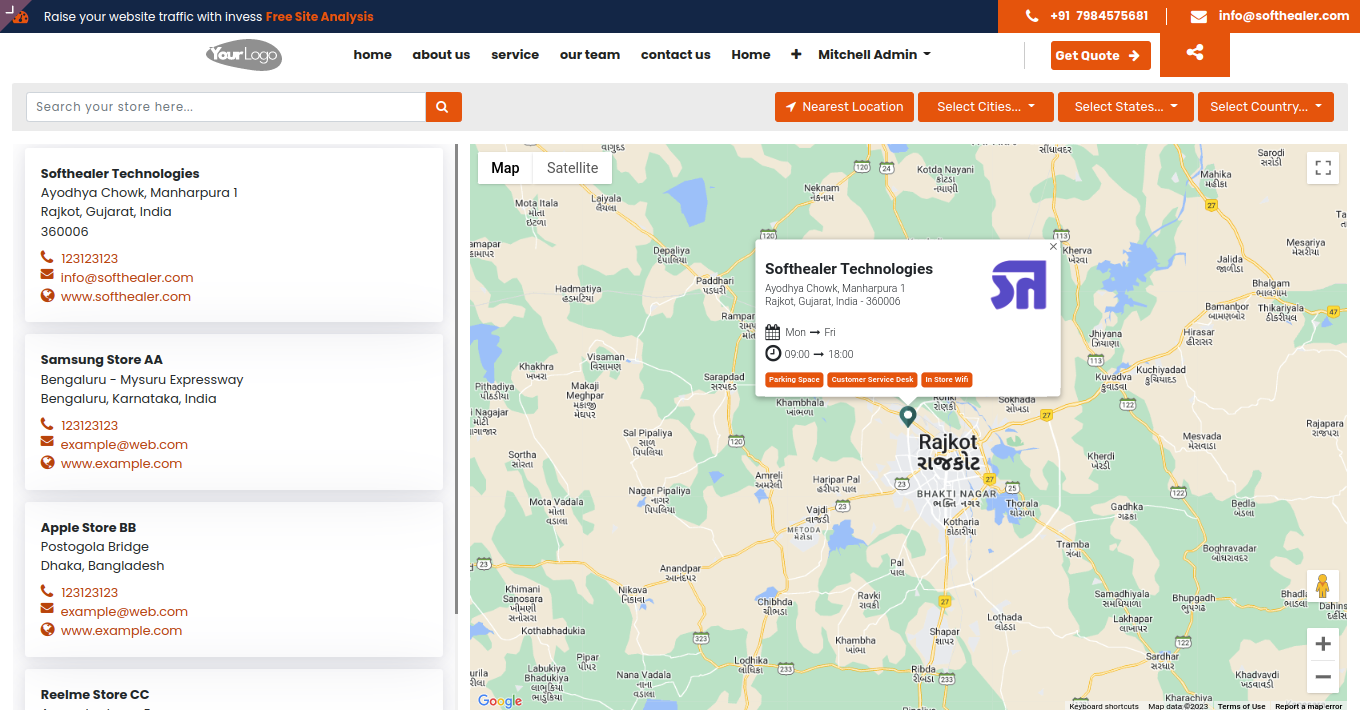
Task: Click the orange search magnifier button
Action: click(x=443, y=107)
